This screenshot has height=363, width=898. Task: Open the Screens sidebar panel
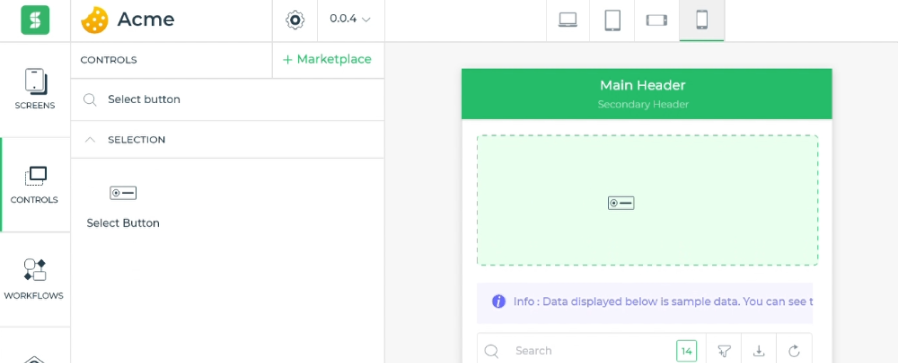click(x=35, y=89)
